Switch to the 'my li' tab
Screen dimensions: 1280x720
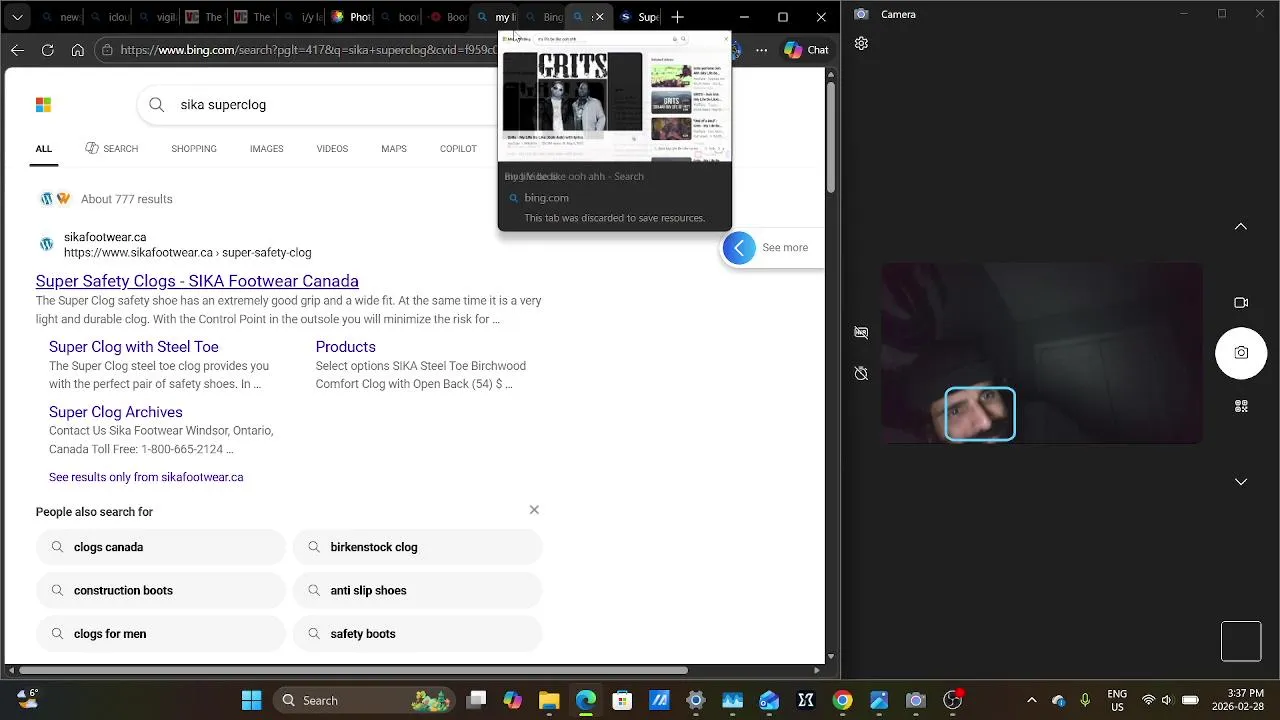pos(496,17)
